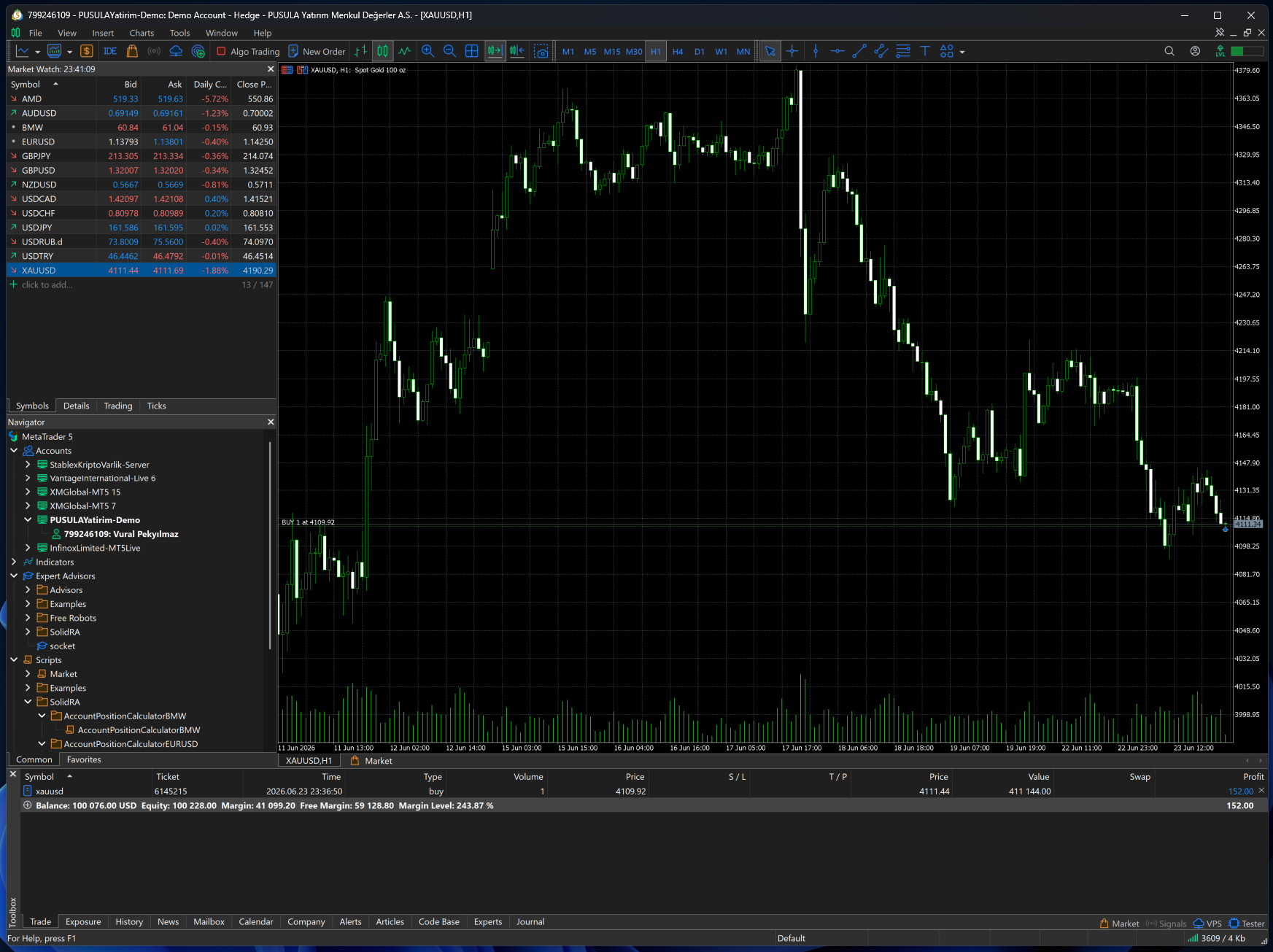Image resolution: width=1273 pixels, height=952 pixels.
Task: Open the Market button in the status strip
Action: (x=1119, y=924)
